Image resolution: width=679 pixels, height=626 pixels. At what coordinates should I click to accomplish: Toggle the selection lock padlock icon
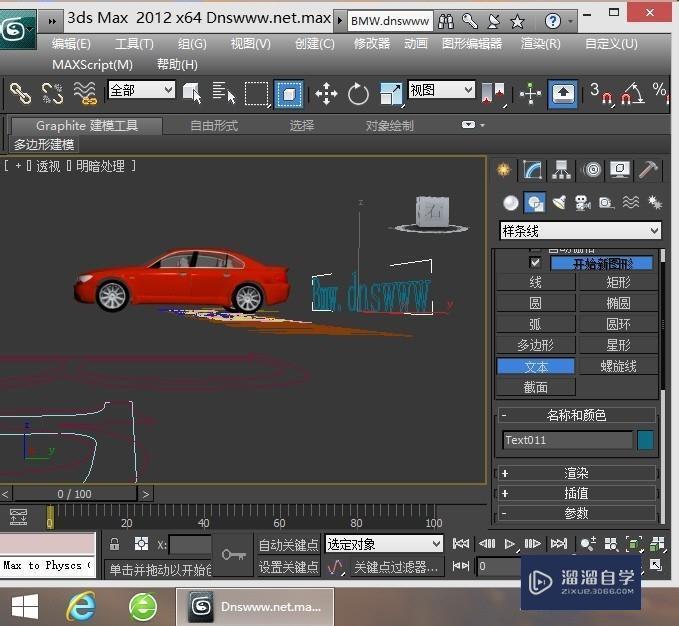pyautogui.click(x=114, y=544)
